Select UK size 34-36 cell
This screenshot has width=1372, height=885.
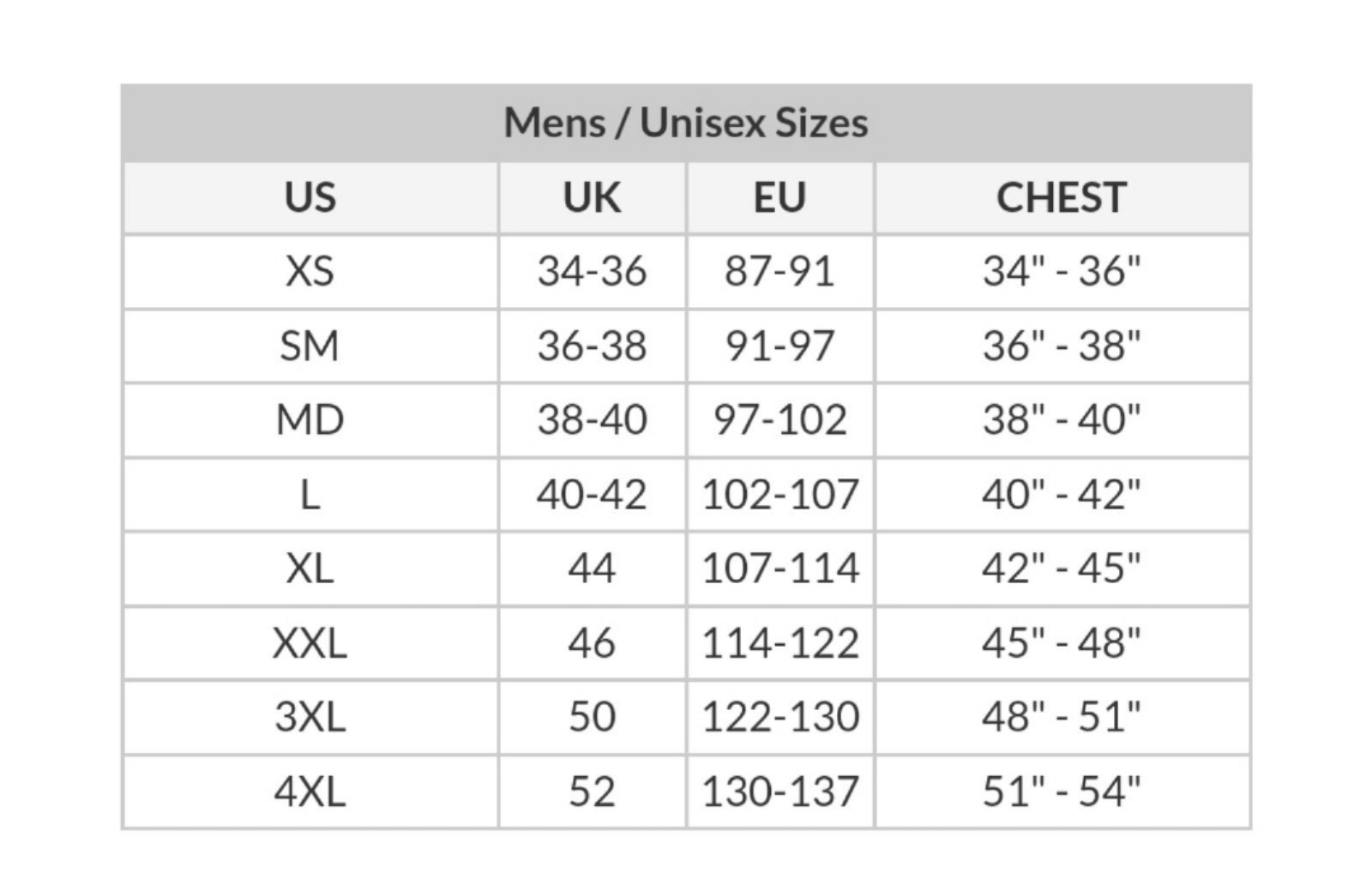pos(592,272)
